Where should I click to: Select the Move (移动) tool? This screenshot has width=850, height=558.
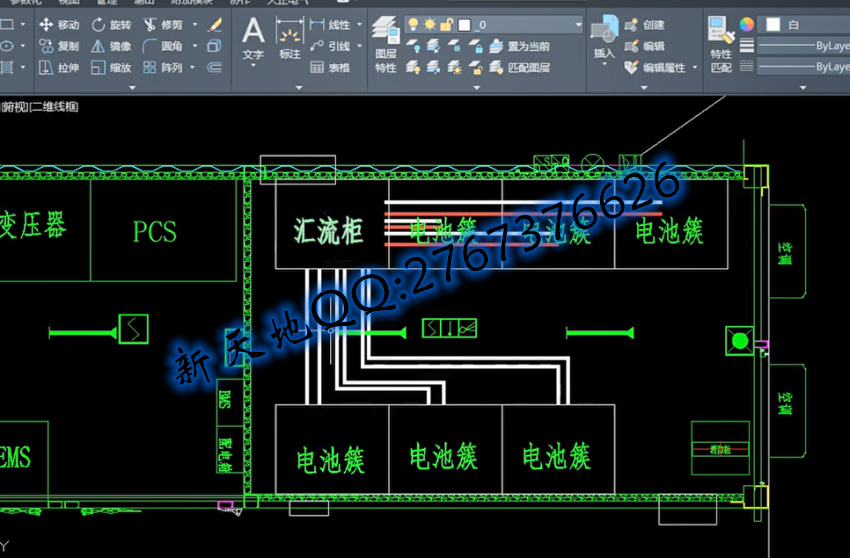(59, 25)
